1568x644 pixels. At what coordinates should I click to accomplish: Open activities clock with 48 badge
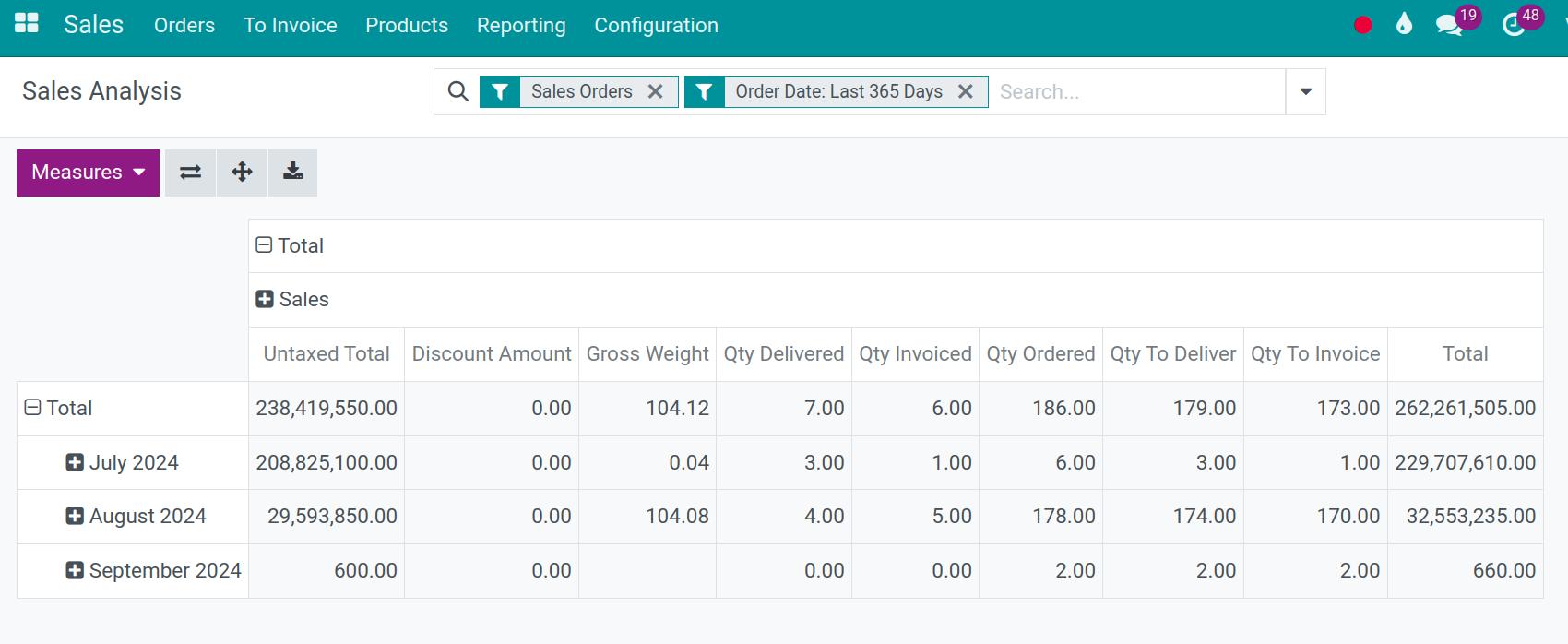tap(1522, 23)
